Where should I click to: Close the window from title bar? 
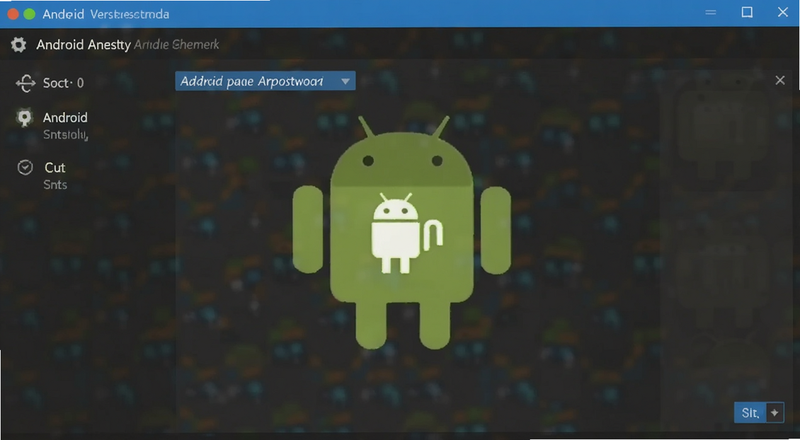click(x=783, y=12)
